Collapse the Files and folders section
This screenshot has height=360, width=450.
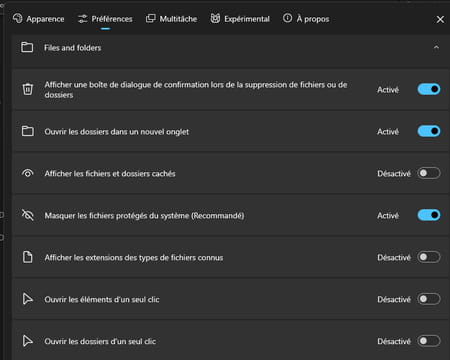coord(436,47)
